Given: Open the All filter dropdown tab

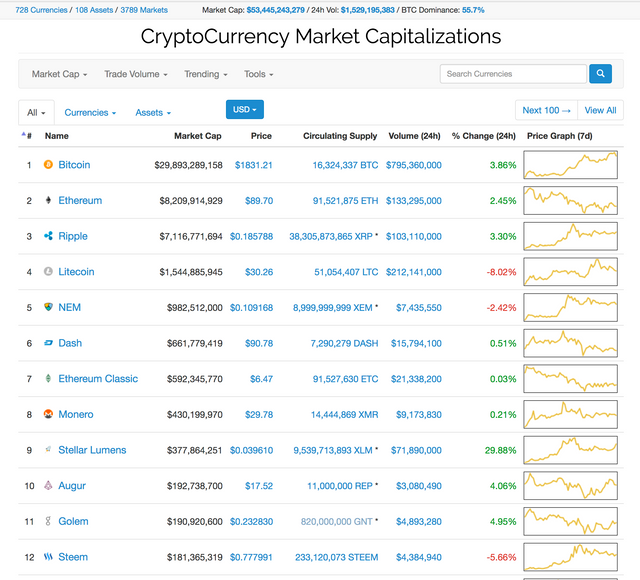Looking at the screenshot, I should [36, 112].
